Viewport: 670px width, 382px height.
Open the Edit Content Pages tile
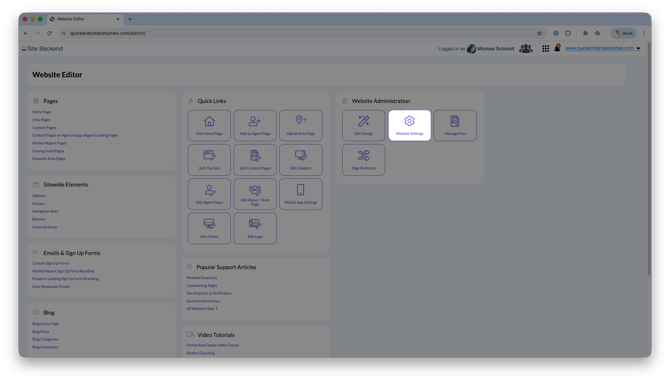255,160
